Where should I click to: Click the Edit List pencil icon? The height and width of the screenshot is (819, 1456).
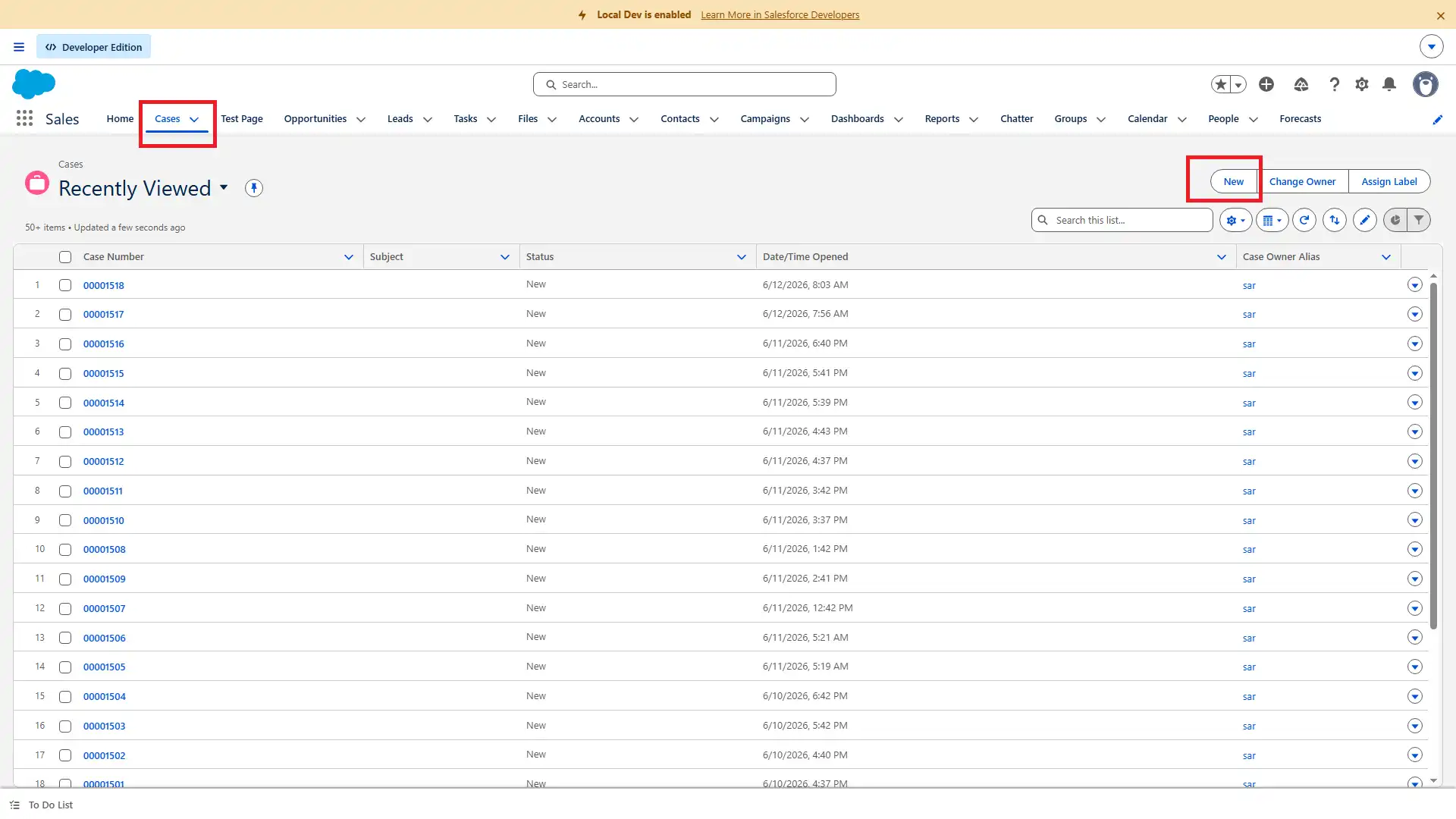click(x=1365, y=221)
